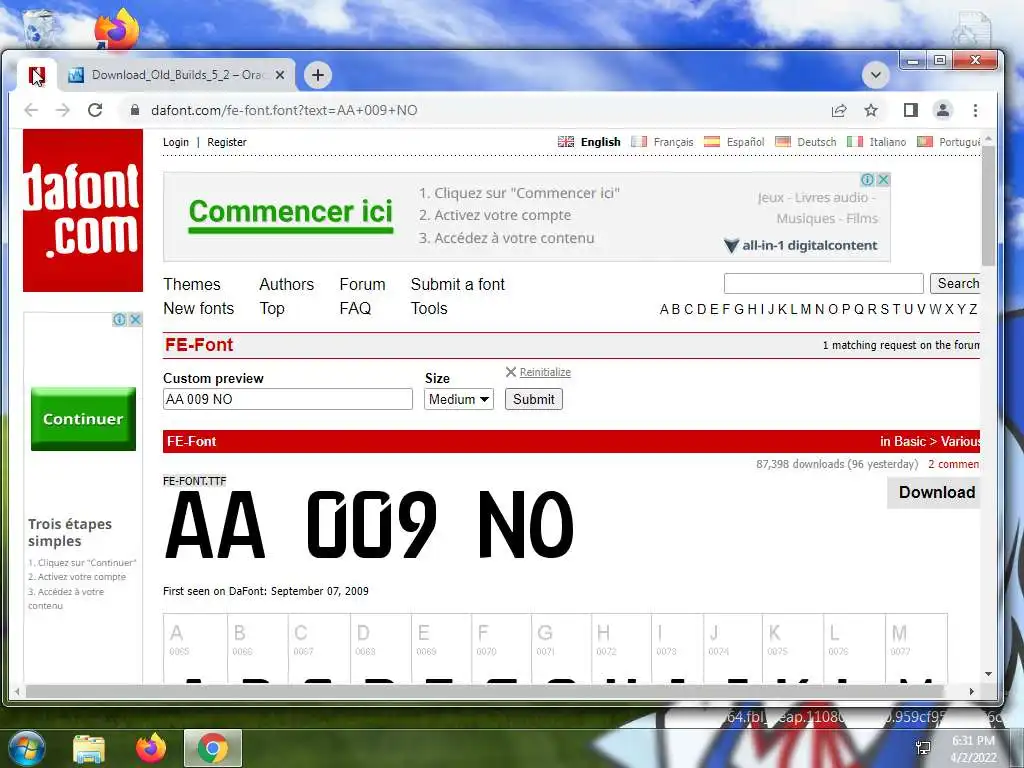Switch language to Deutsch
This screenshot has width=1024, height=768.
pos(816,142)
